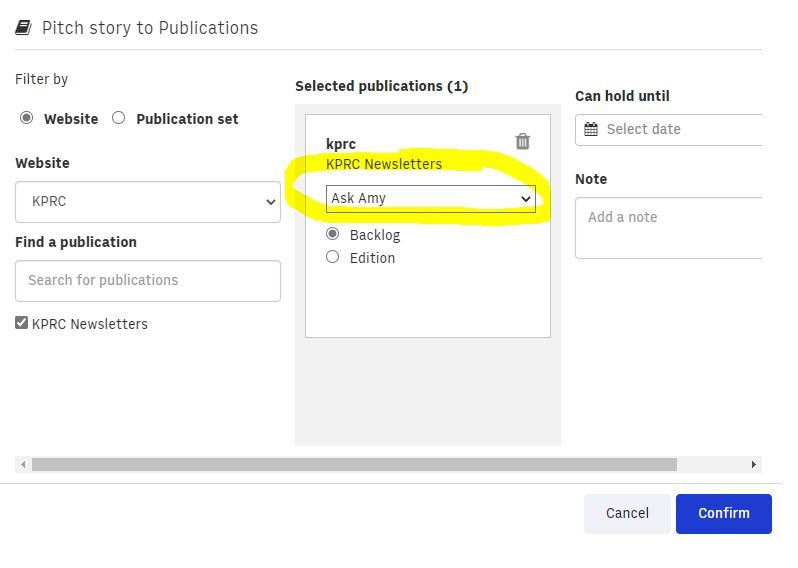Open the Ask Amy newsletter dropdown
Viewport: 798px width, 568px height.
[431, 198]
